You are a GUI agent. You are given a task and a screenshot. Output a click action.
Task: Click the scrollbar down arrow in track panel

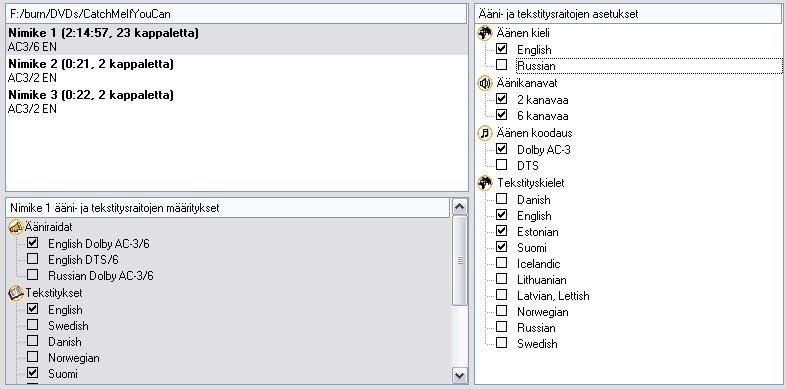click(x=460, y=374)
